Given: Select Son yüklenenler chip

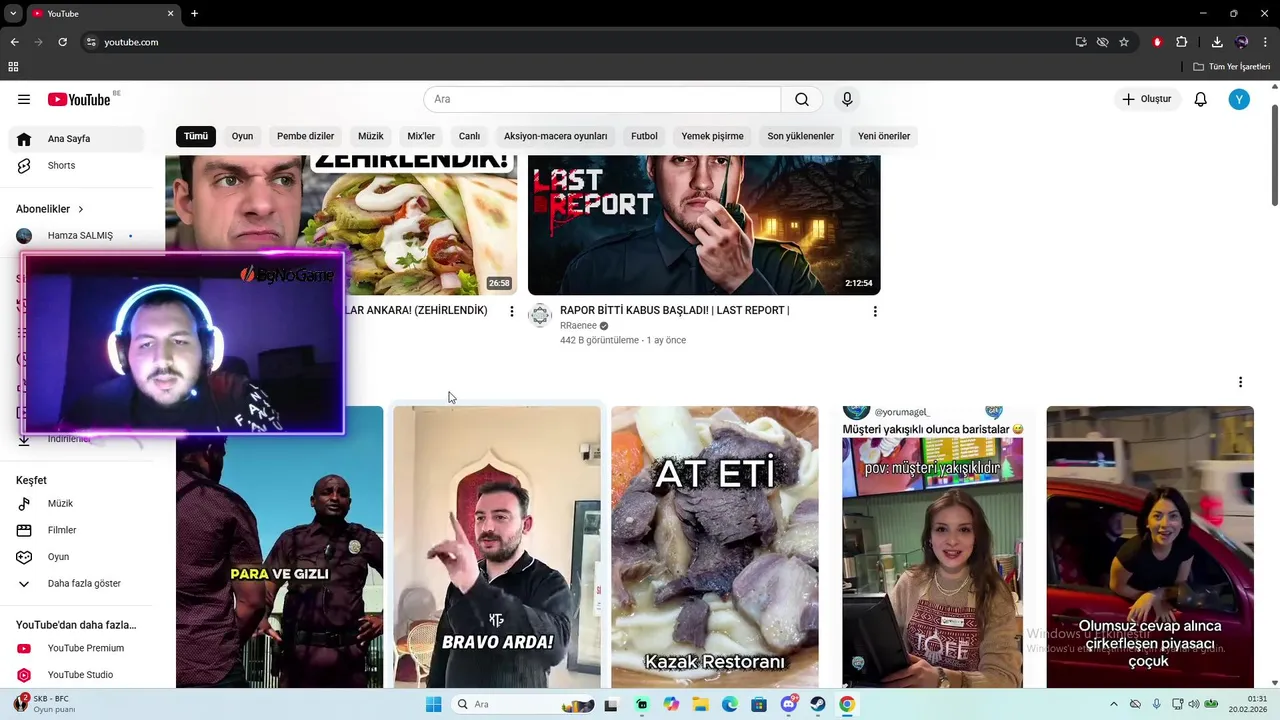Looking at the screenshot, I should (801, 136).
